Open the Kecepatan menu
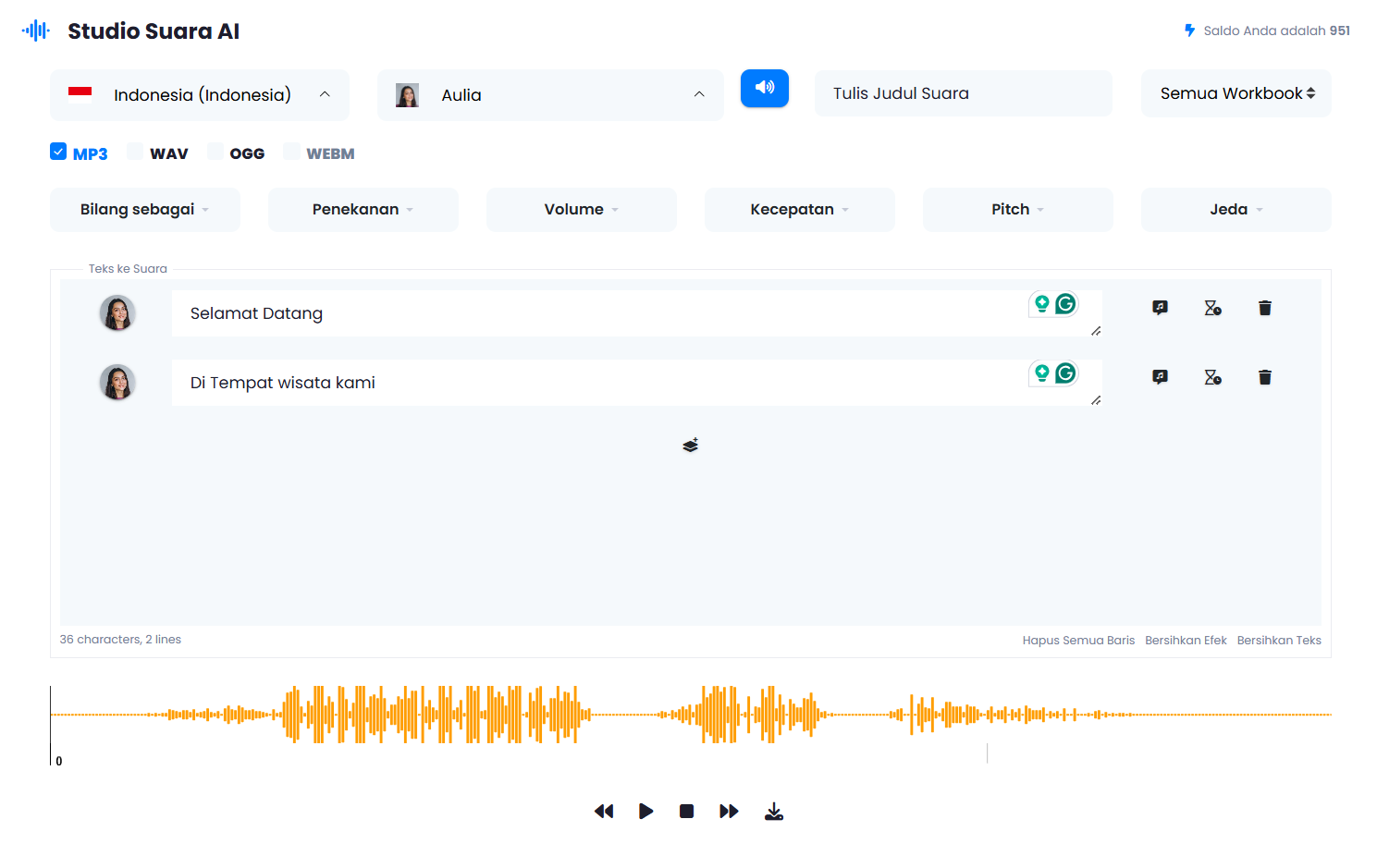This screenshot has height=868, width=1377. click(x=799, y=210)
